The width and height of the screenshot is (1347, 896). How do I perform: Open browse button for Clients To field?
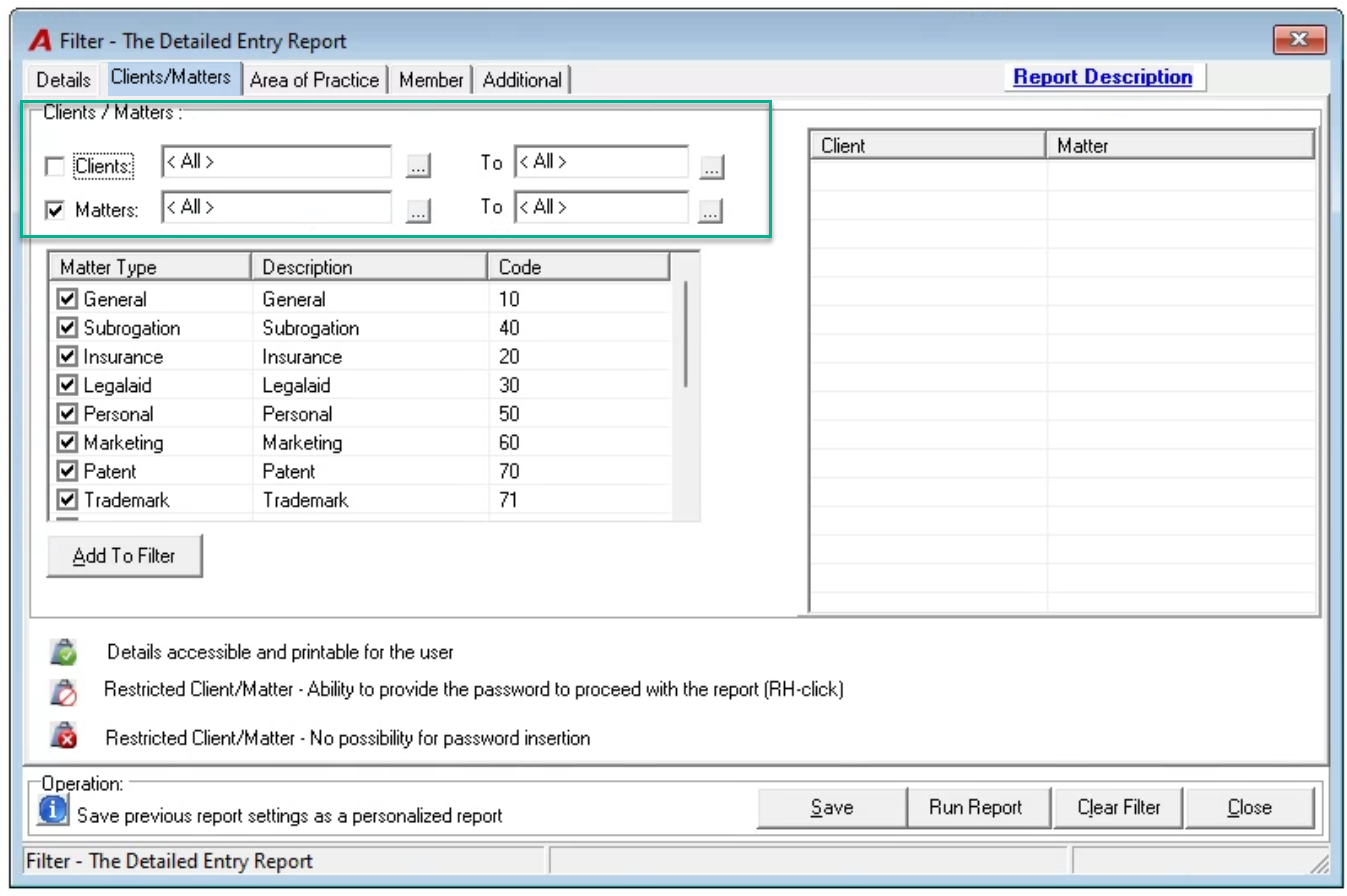(711, 167)
